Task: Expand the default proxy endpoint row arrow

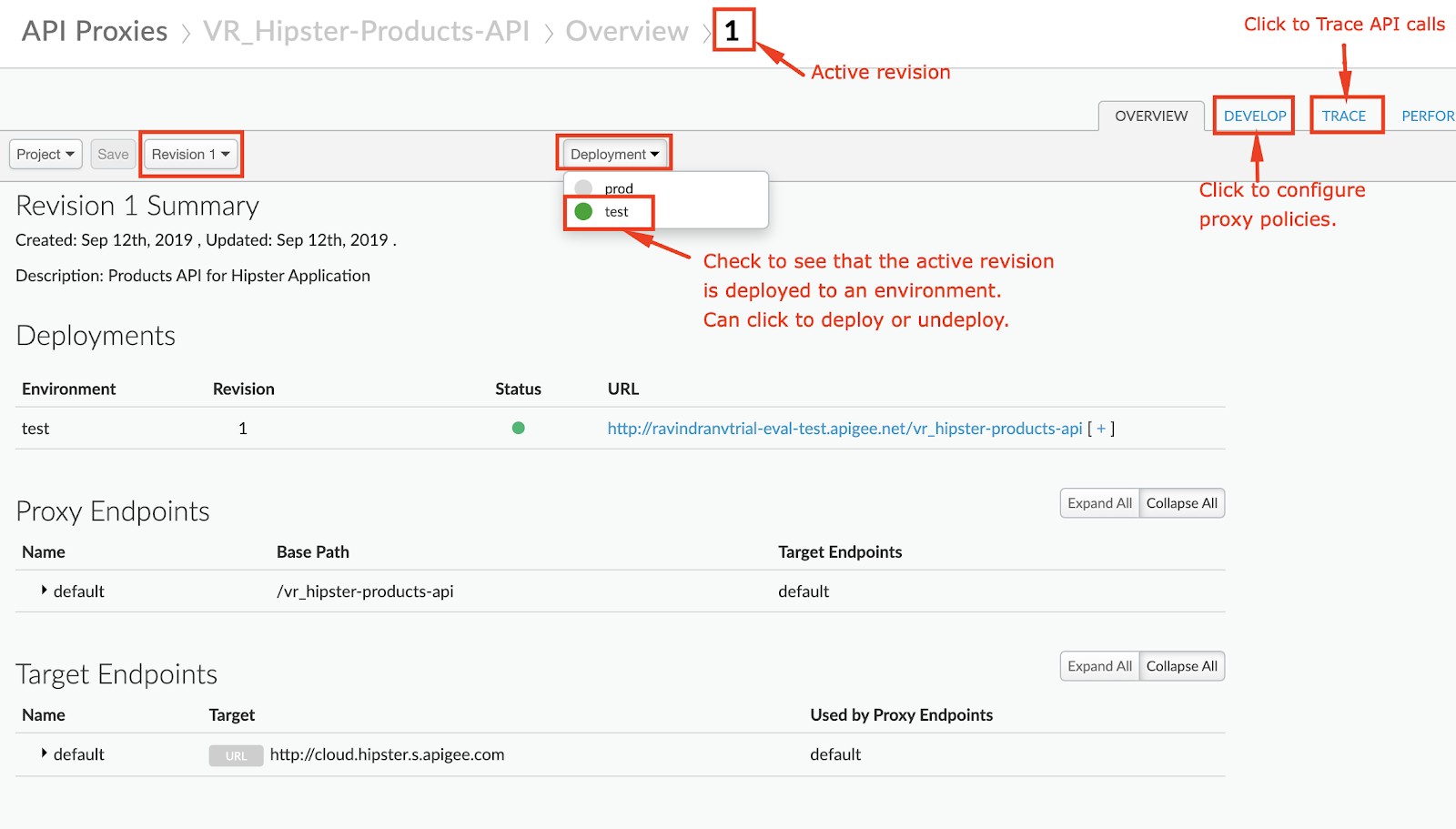Action: 44,591
